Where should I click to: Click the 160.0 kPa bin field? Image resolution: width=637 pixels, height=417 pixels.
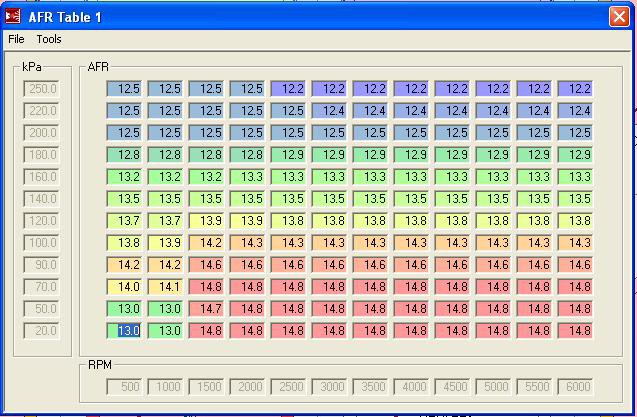[x=42, y=176]
